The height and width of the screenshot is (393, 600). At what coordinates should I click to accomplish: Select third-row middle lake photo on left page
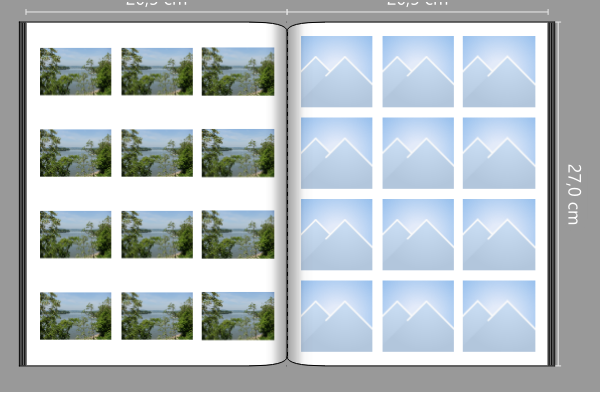coord(157,235)
